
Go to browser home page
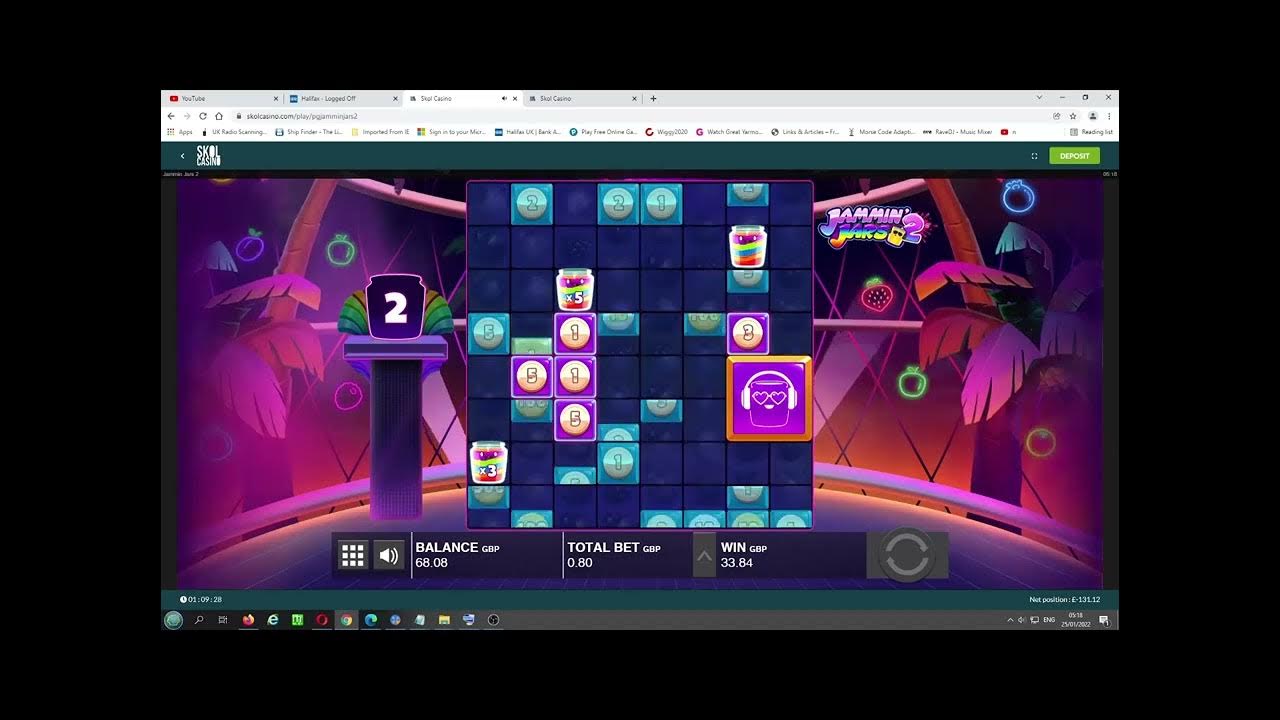point(219,116)
